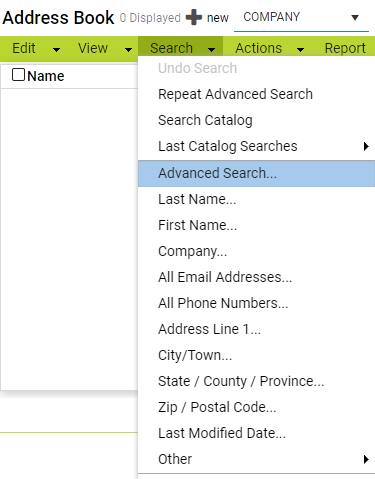Select All Email Addresses... search
Screen dimensions: 375x479
pos(256,277)
